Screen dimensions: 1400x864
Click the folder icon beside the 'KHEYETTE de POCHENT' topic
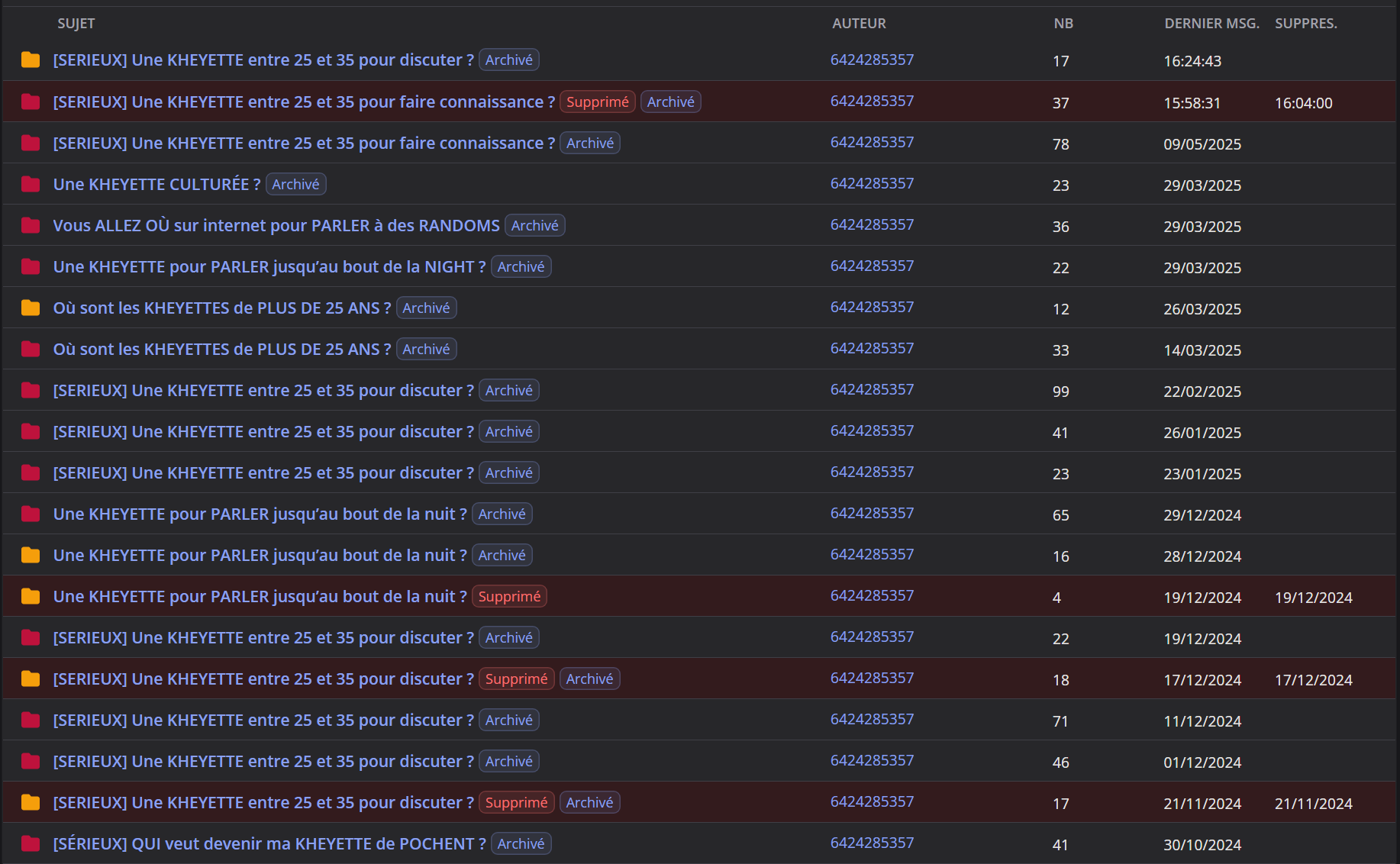(x=31, y=843)
